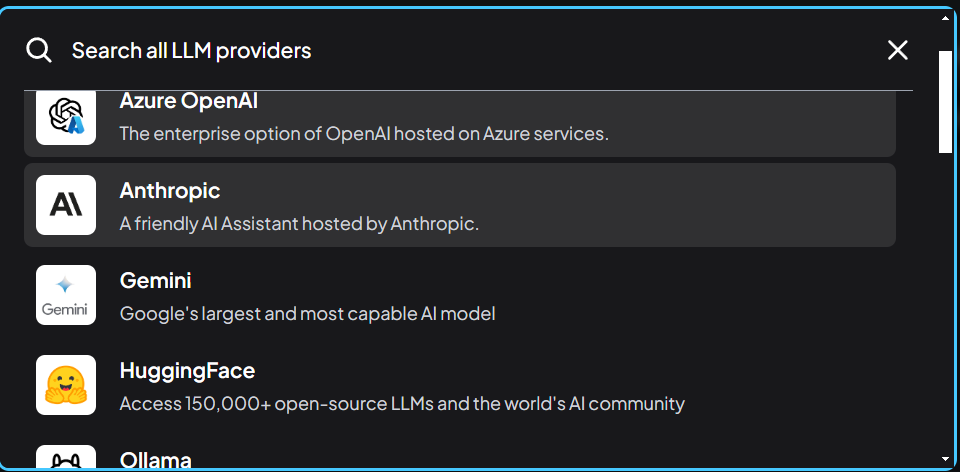Viewport: 960px width, 472px height.
Task: Click the scrollbar down arrow
Action: point(946,459)
